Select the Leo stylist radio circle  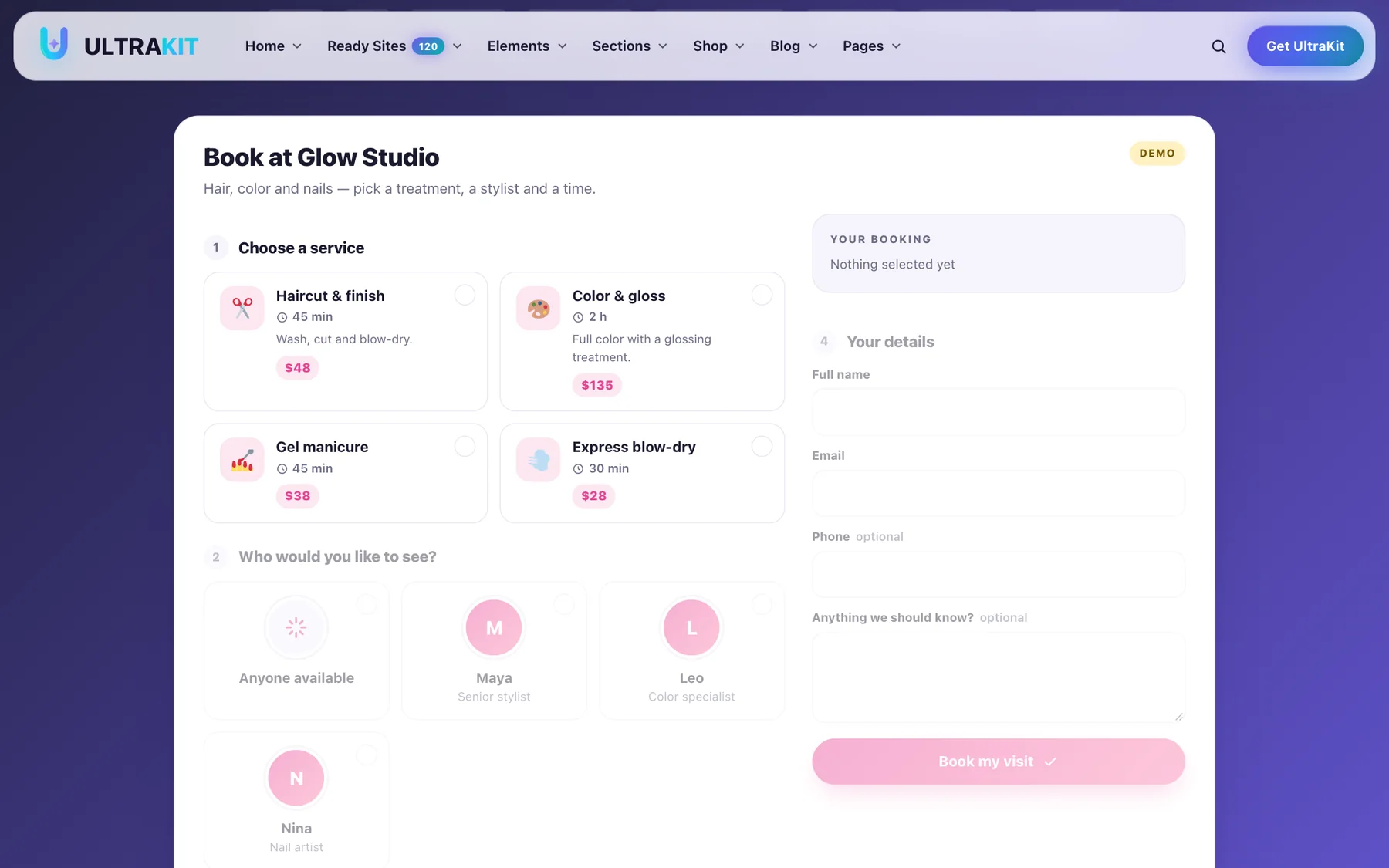pos(762,604)
